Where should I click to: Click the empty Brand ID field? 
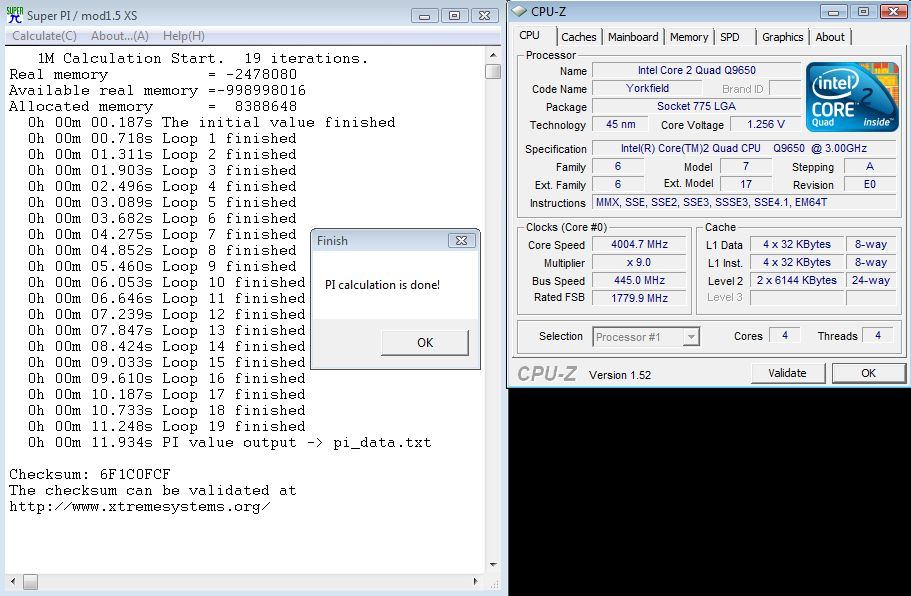coord(785,88)
